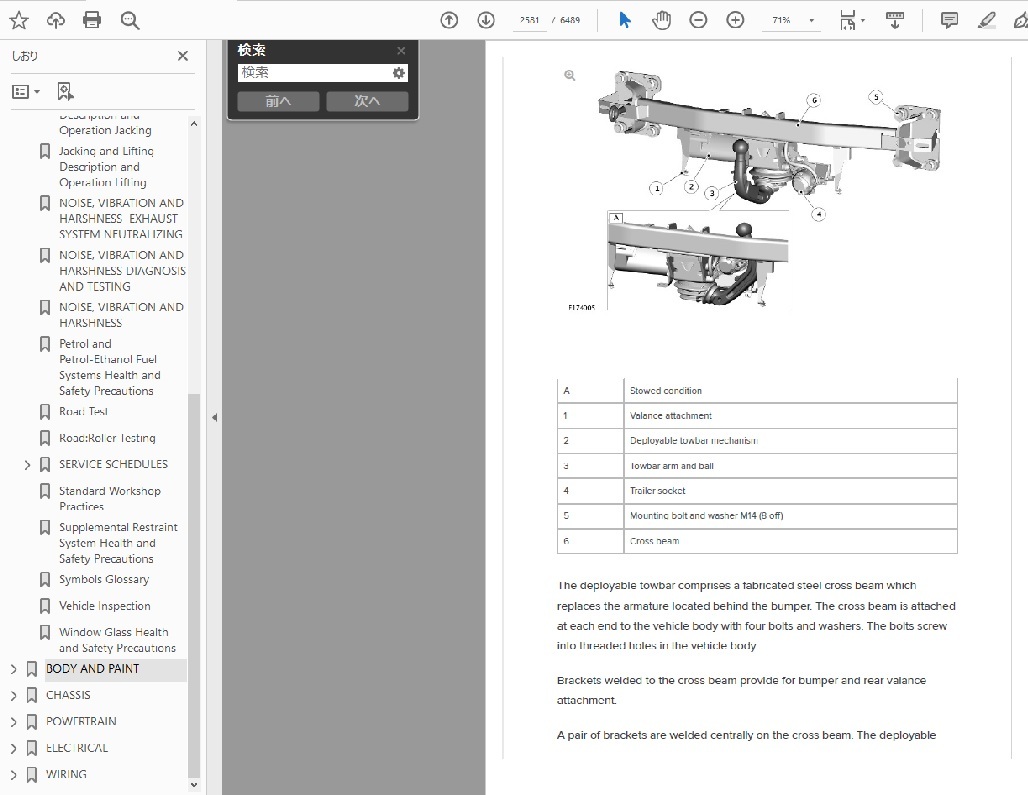Screen dimensions: 1028x795
Task: Collapse the navigation pane with the arrow
Action: click(x=214, y=417)
